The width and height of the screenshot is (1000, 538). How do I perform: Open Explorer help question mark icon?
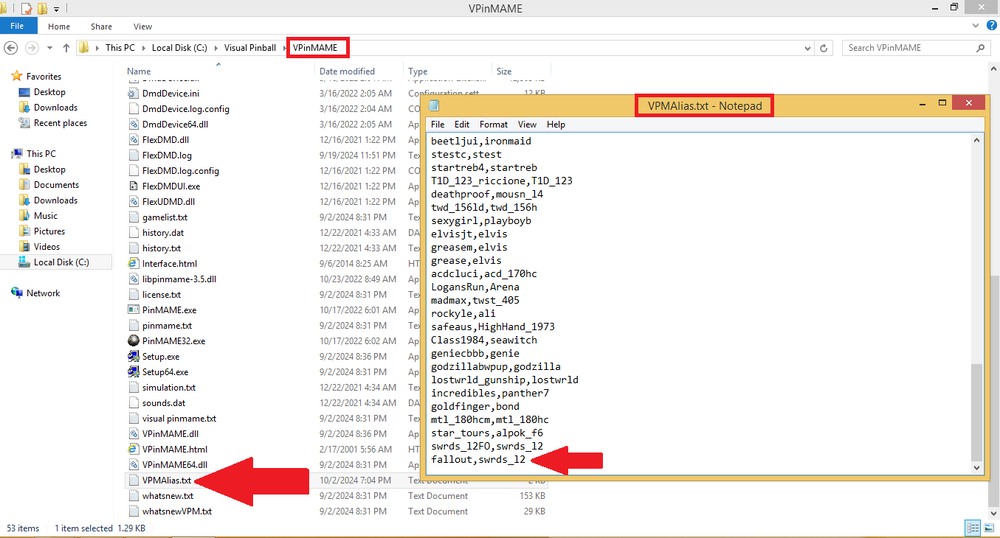(x=992, y=25)
